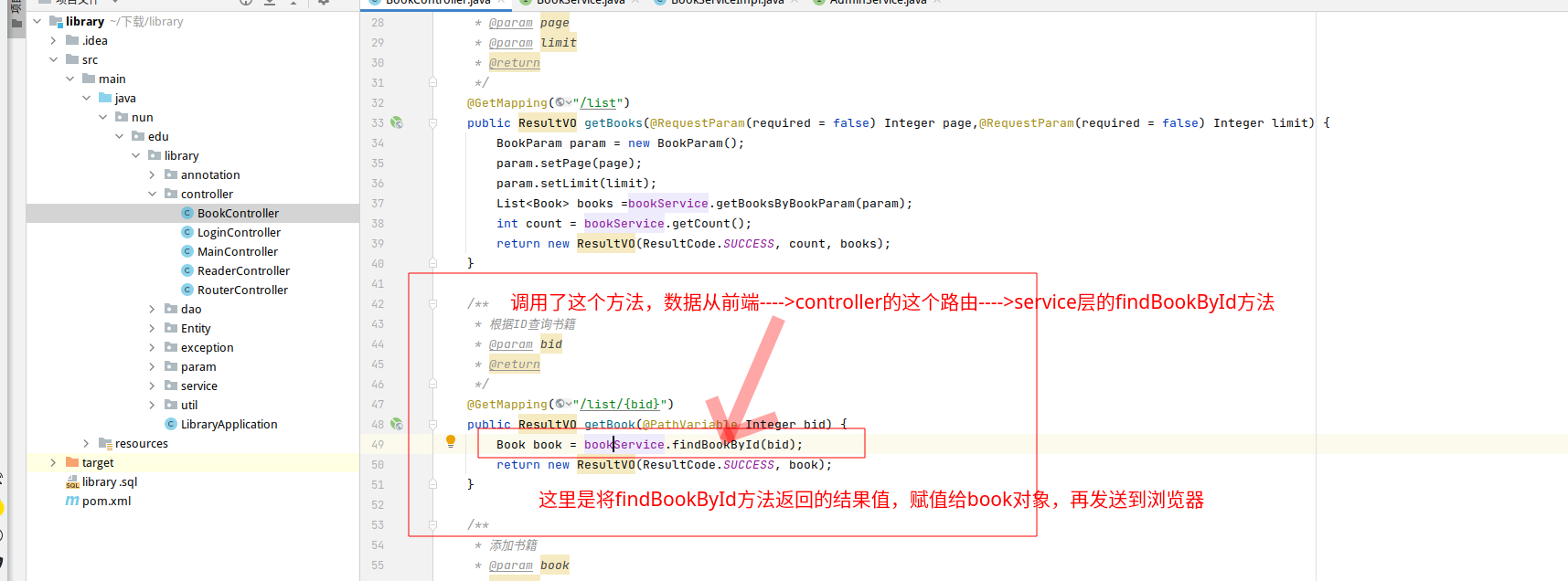1568x581 pixels.
Task: Click the @return tag on line 45
Action: tap(514, 364)
